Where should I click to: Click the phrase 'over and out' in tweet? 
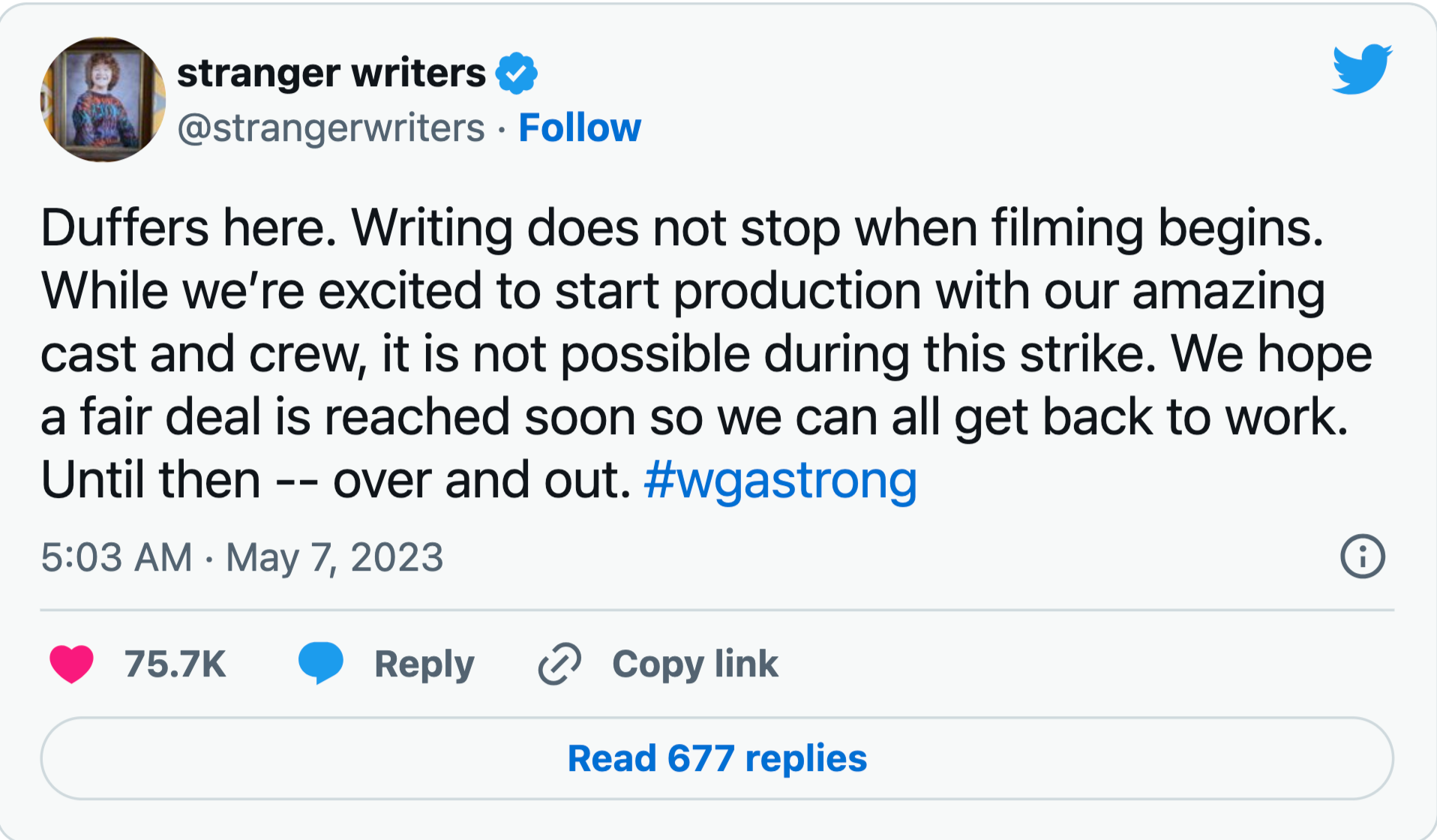pyautogui.click(x=481, y=480)
